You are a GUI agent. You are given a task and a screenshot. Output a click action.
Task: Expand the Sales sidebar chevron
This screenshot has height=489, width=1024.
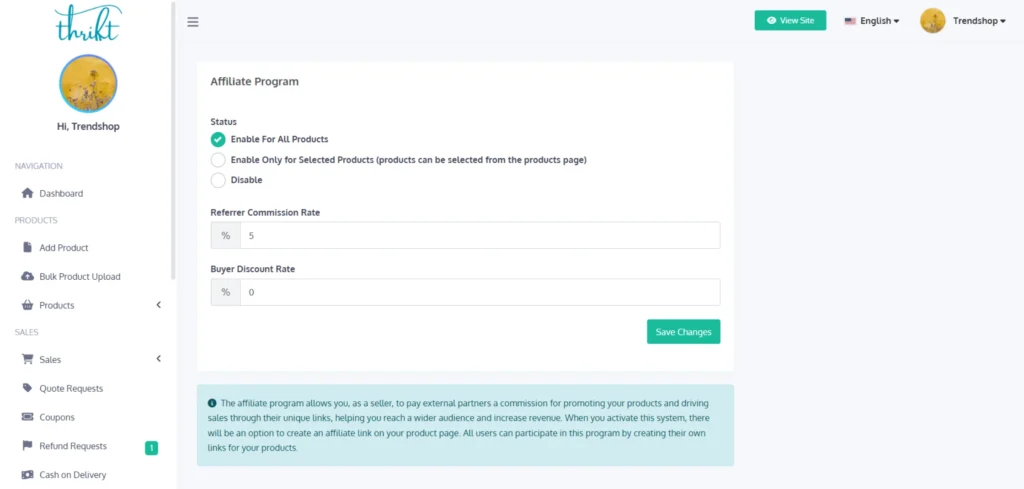coord(158,359)
